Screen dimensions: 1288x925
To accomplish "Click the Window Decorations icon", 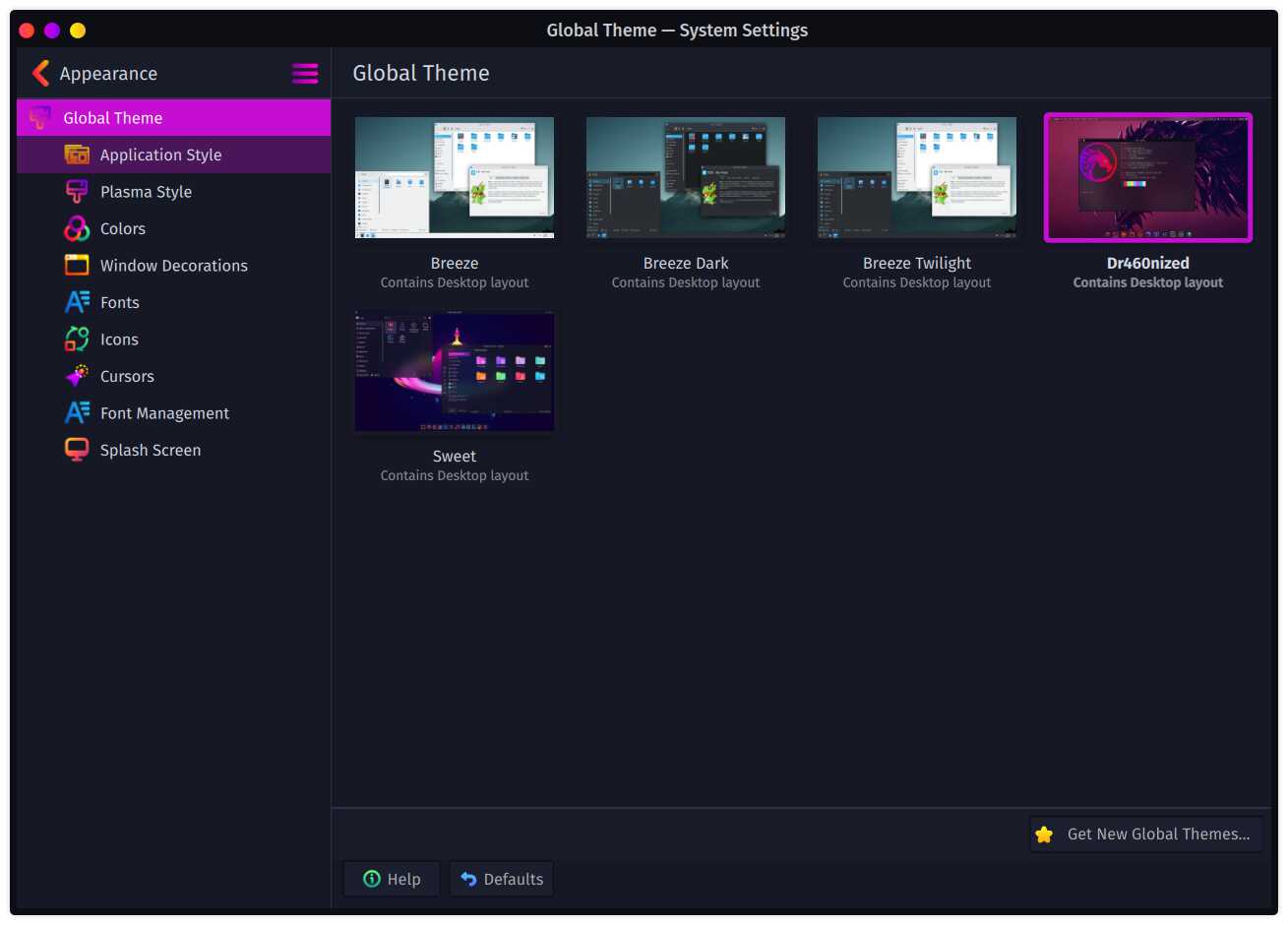I will (x=77, y=266).
